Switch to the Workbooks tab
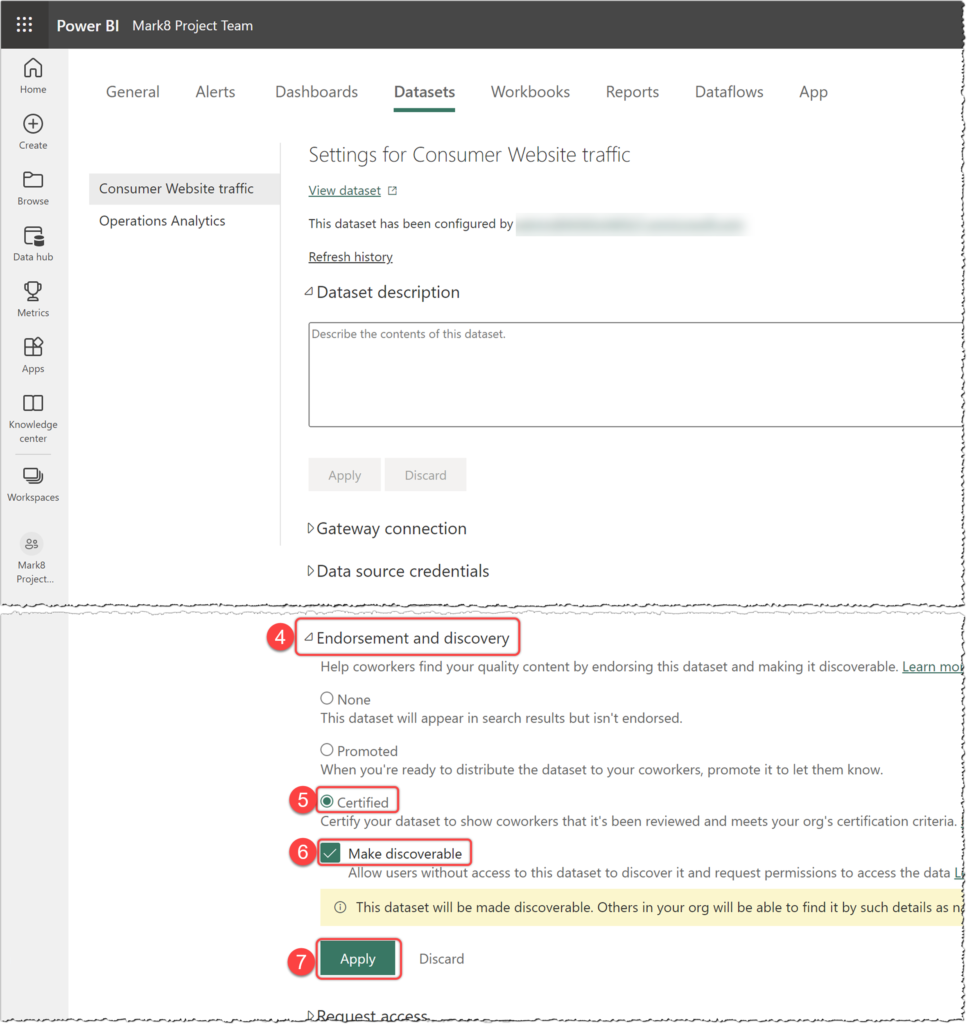Image resolution: width=967 pixels, height=1024 pixels. [x=530, y=92]
